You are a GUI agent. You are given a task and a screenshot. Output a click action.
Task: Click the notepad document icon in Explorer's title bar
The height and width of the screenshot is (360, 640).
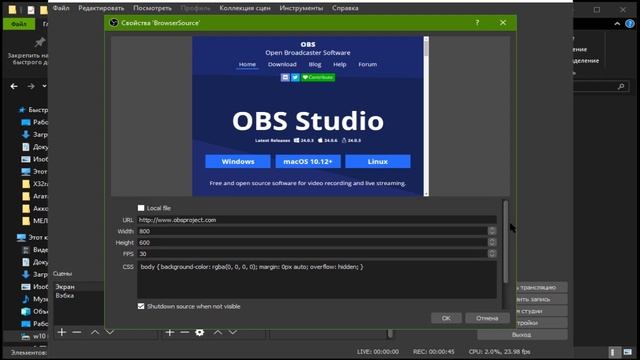31,9
